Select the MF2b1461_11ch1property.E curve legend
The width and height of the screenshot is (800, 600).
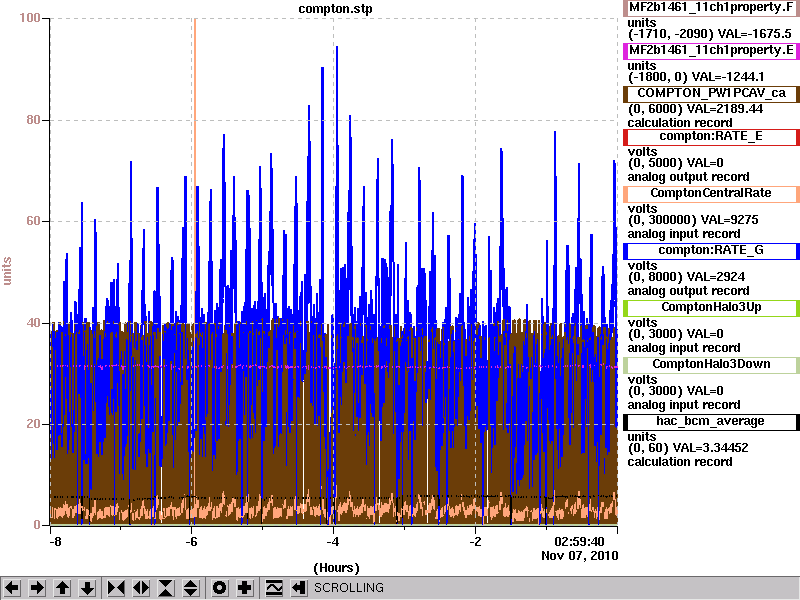pyautogui.click(x=711, y=51)
